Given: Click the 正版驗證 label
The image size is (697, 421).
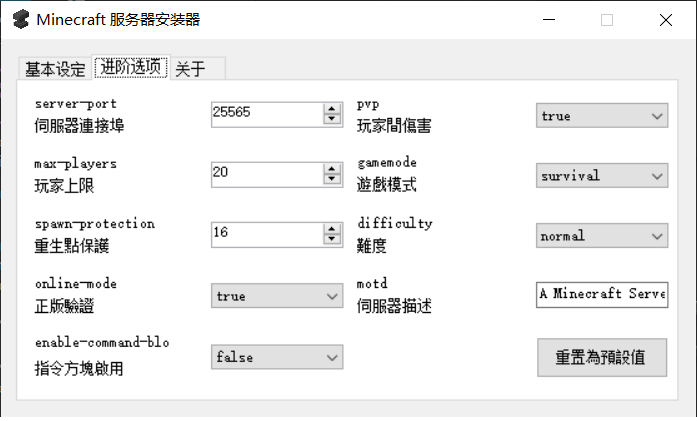Looking at the screenshot, I should [x=64, y=306].
